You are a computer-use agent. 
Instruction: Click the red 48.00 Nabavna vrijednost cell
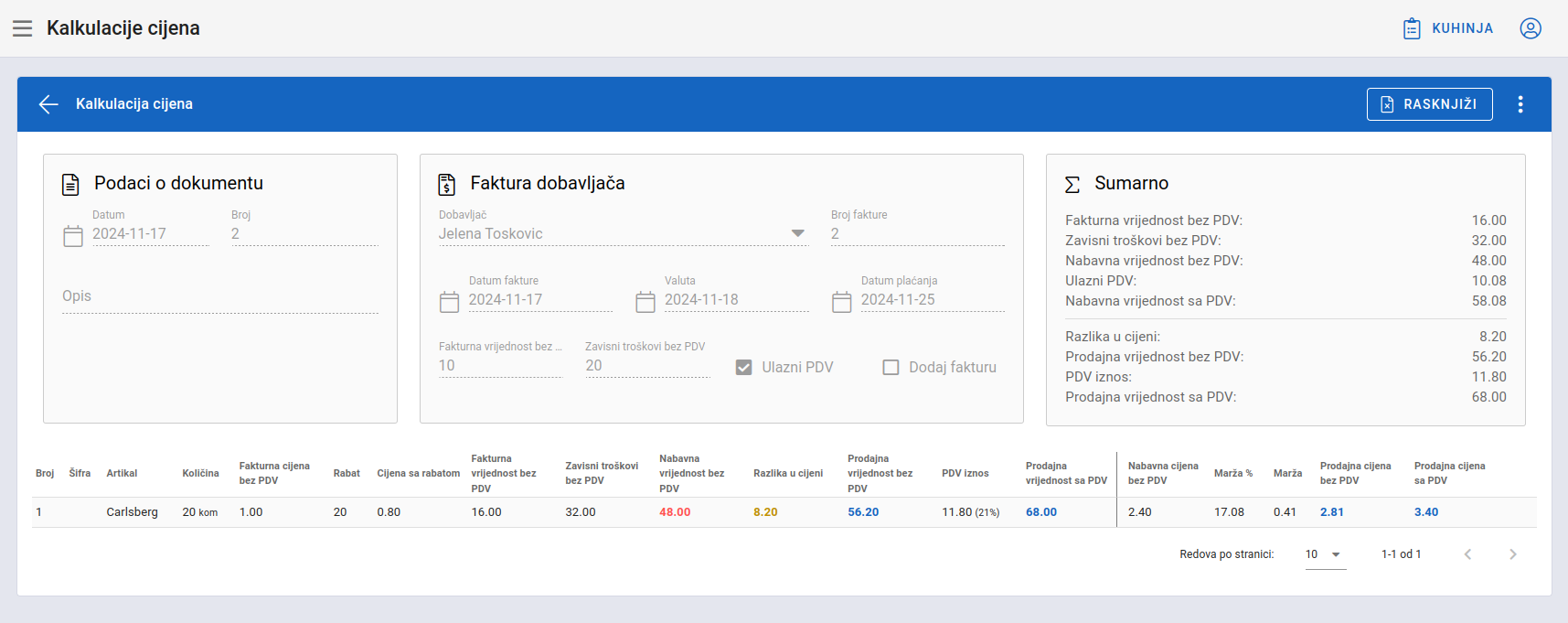click(x=675, y=512)
